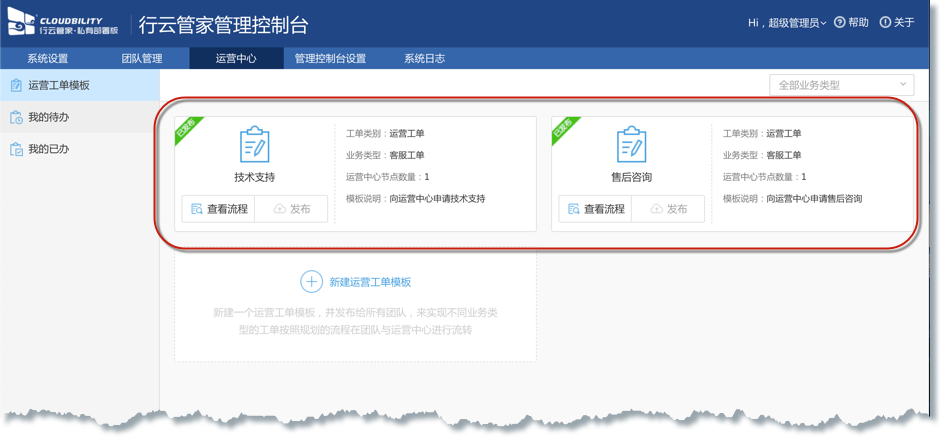The height and width of the screenshot is (437, 940).
Task: Click the 我的待办 sidebar icon
Action: tap(15, 118)
